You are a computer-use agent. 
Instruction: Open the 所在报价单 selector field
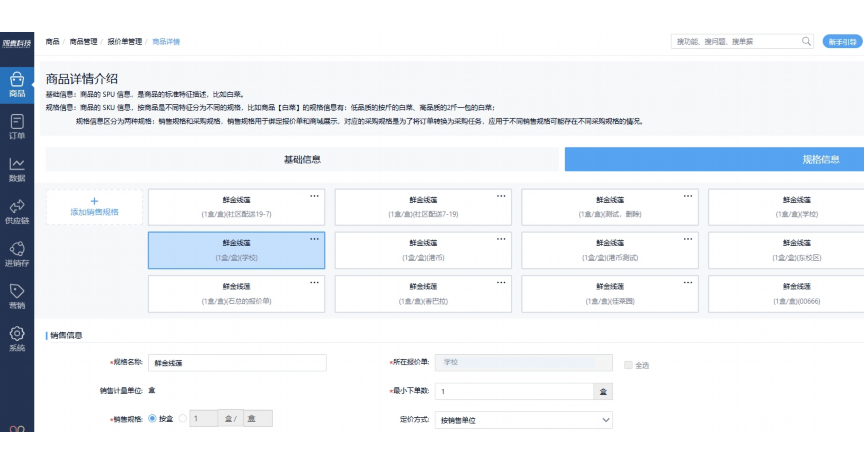pyautogui.click(x=523, y=362)
